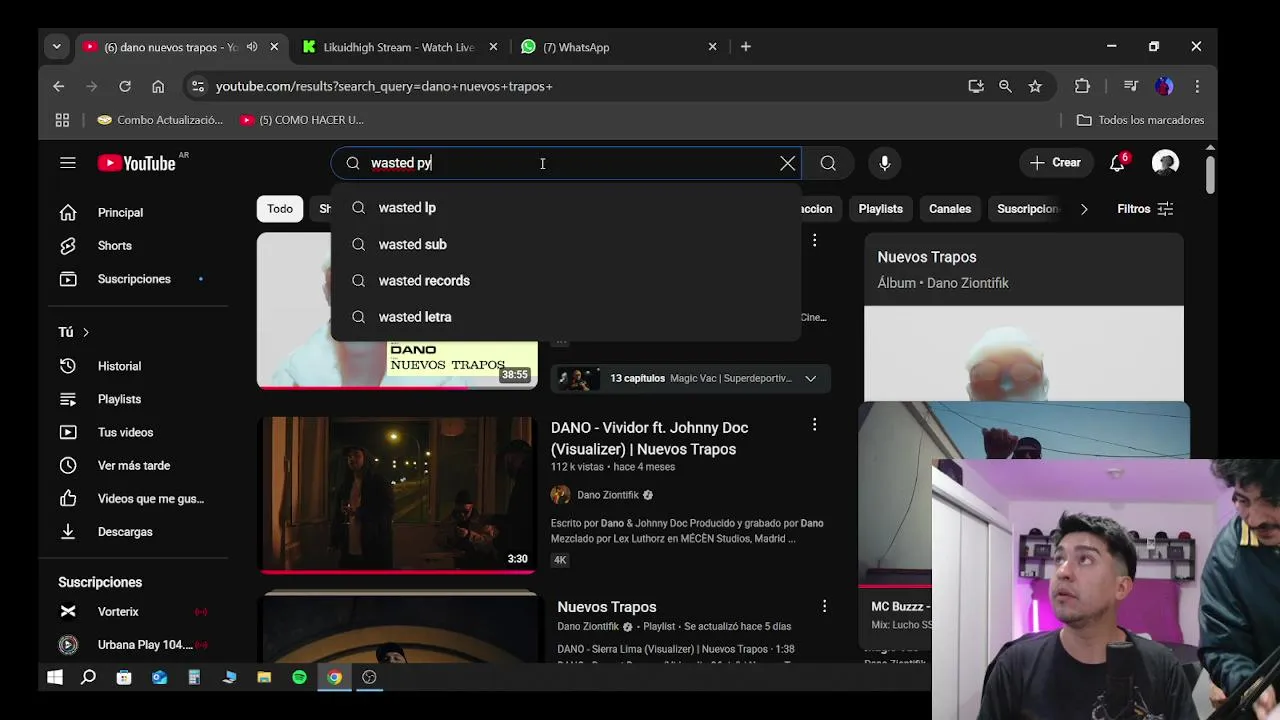Viewport: 1280px width, 720px height.
Task: Switch to the WhatsApp browser tab
Action: [576, 47]
